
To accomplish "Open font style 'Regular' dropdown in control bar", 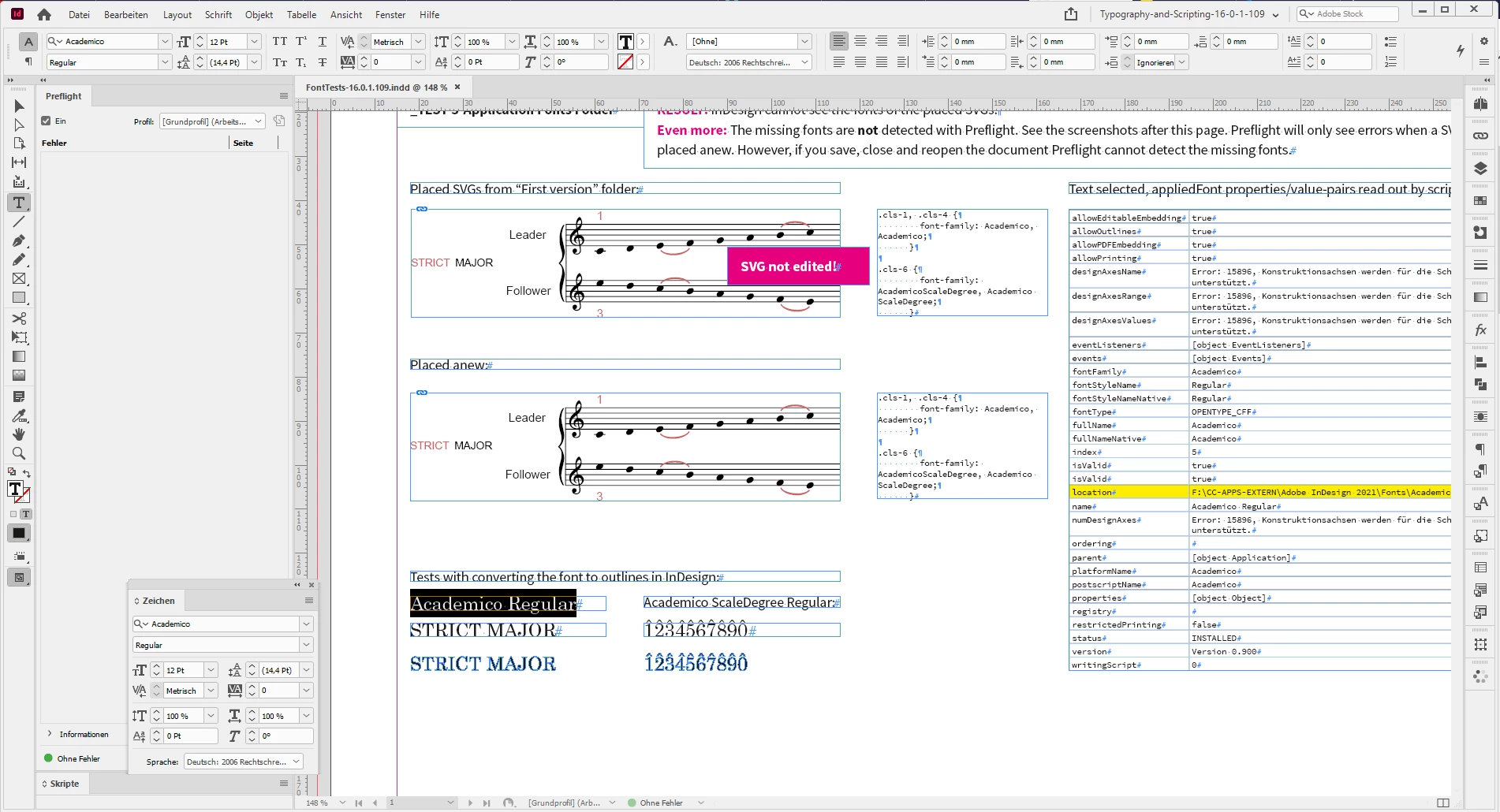I will click(165, 62).
